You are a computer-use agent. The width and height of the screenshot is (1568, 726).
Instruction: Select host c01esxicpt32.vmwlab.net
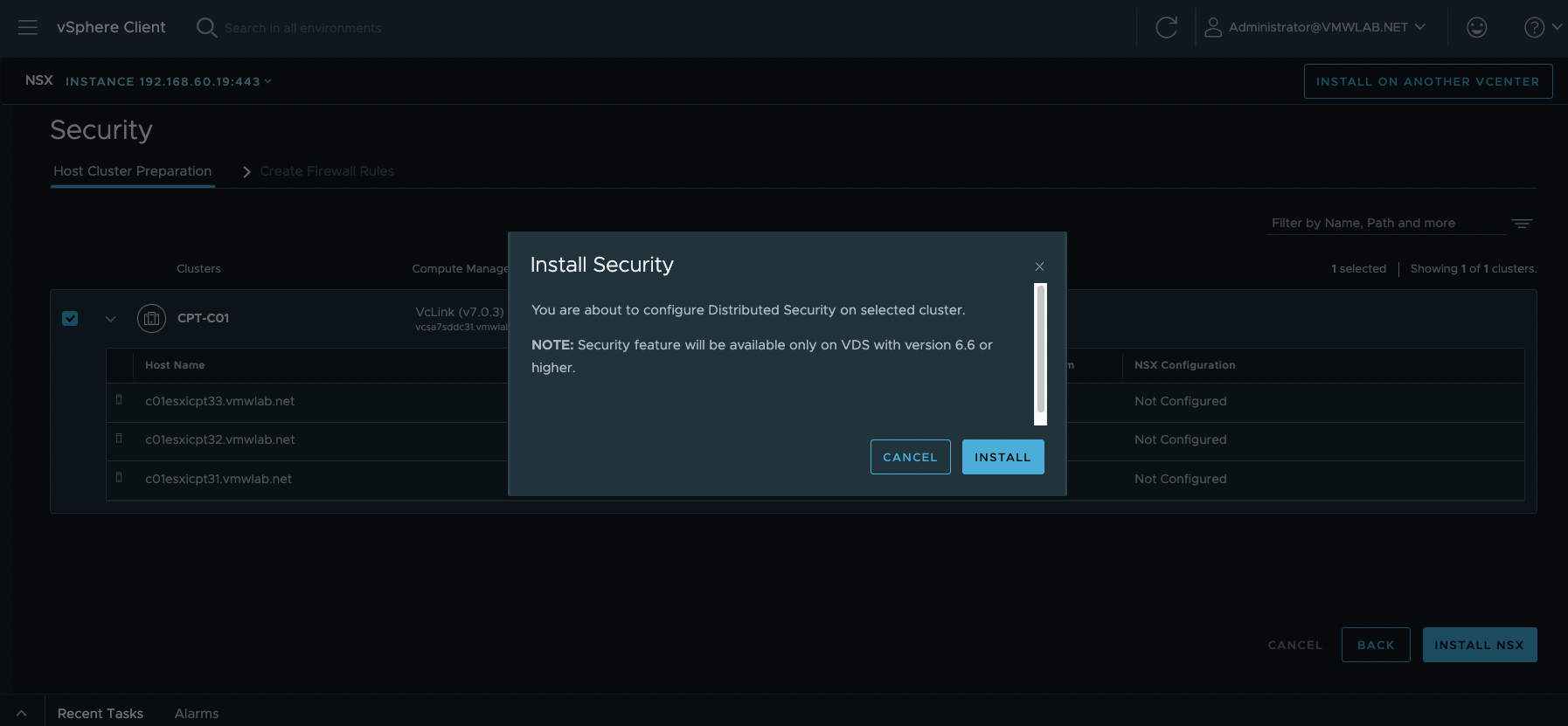220,439
